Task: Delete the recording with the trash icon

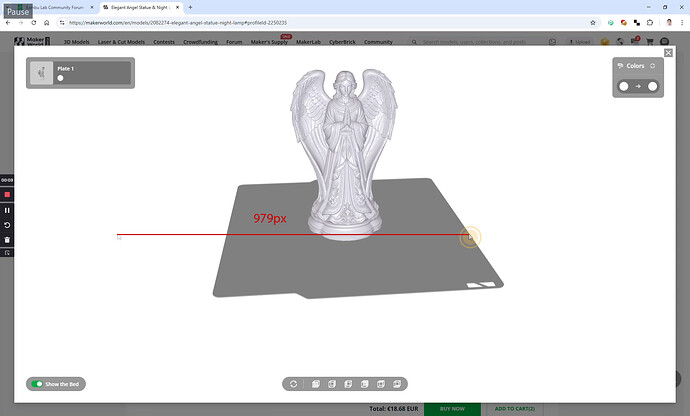Action: pos(7,240)
